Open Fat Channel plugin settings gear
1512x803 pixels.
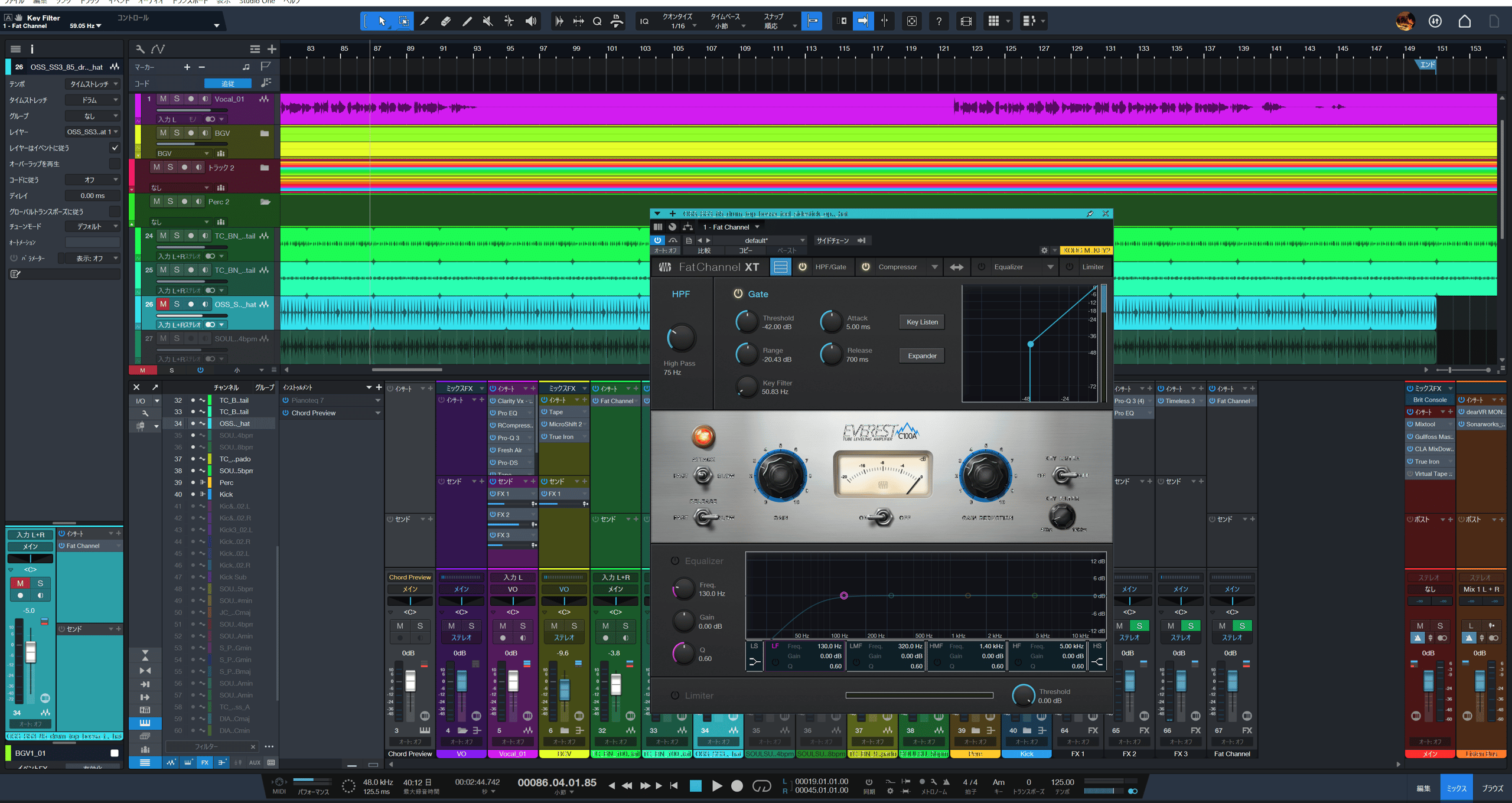pos(1044,250)
